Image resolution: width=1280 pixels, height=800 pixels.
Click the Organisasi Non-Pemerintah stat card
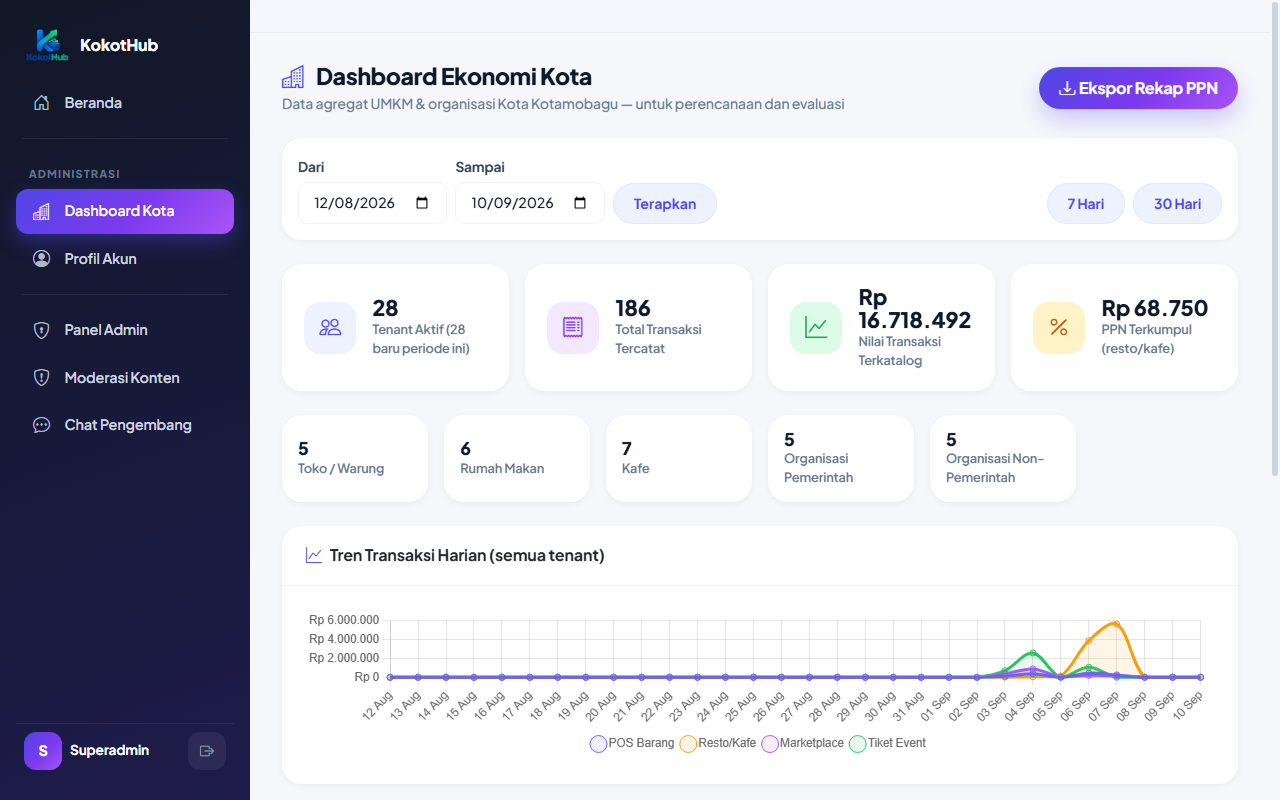click(1003, 458)
